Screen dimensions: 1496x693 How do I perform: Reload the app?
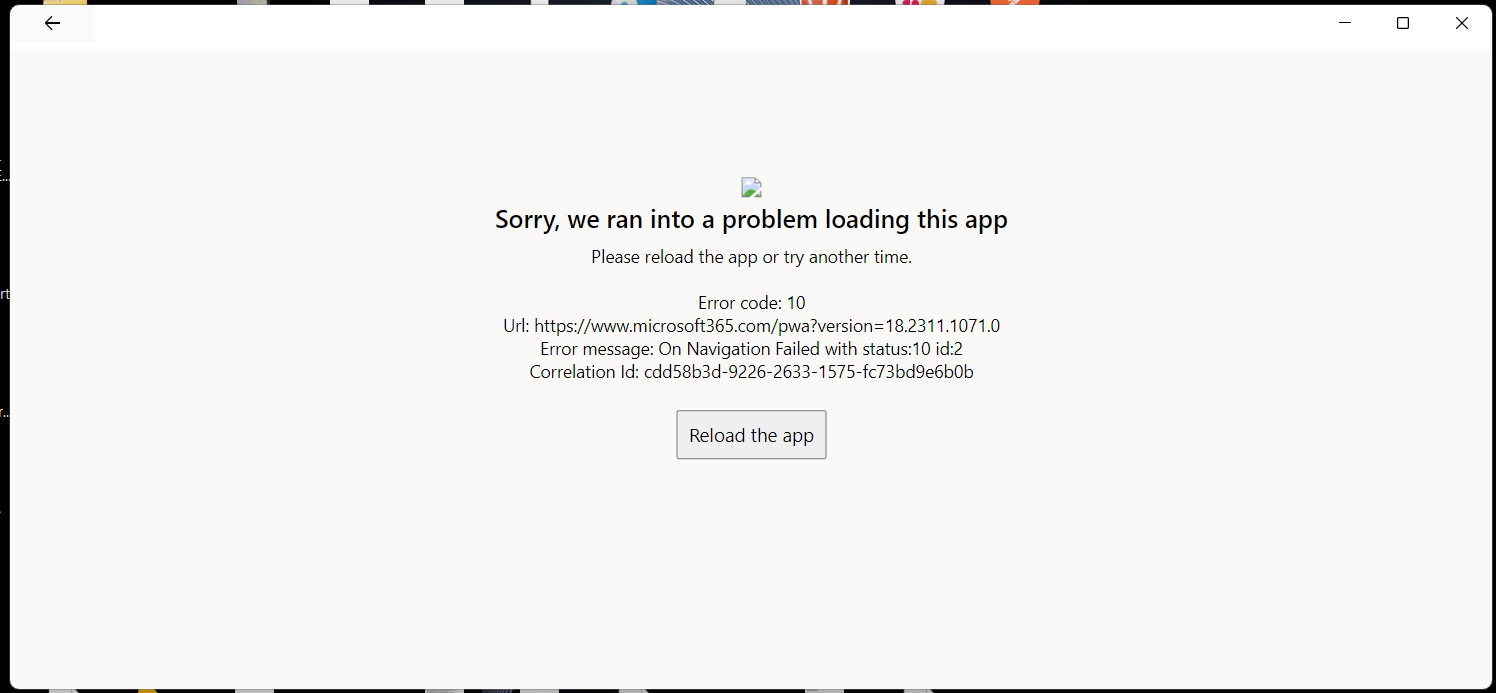point(751,435)
